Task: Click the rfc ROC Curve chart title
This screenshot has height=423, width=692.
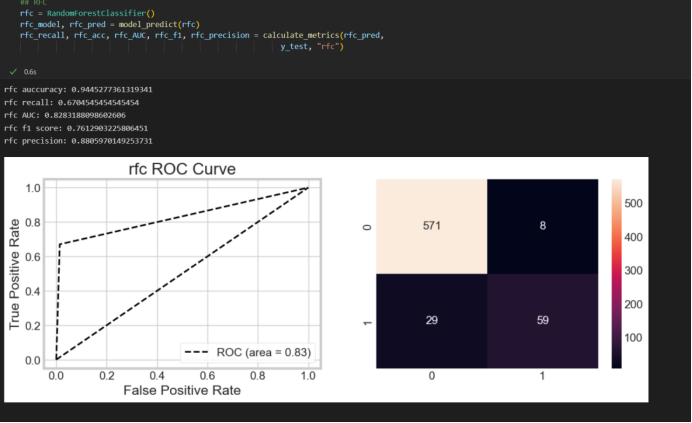Action: (181, 169)
